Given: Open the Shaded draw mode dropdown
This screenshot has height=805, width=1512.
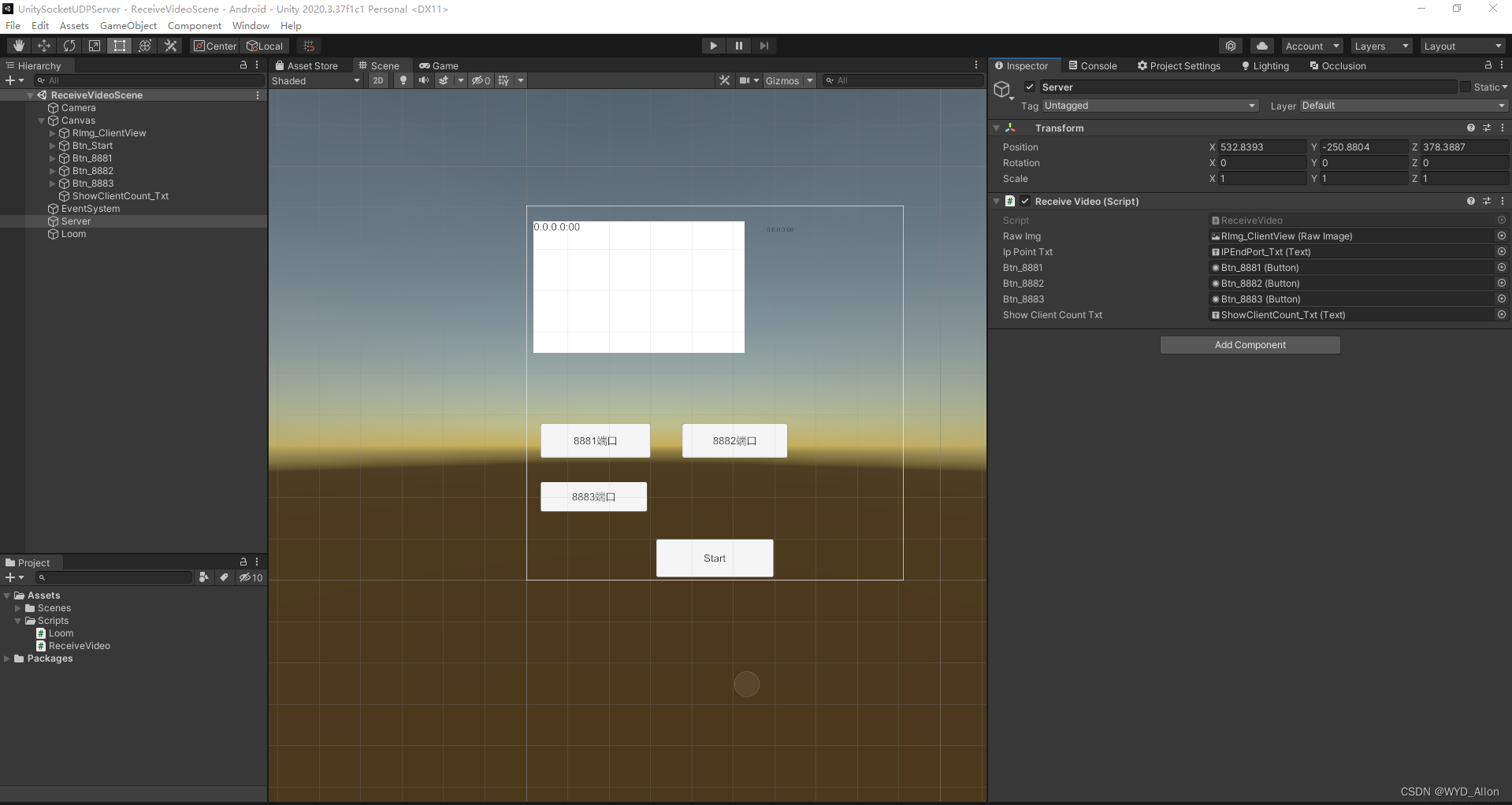Looking at the screenshot, I should [x=315, y=80].
